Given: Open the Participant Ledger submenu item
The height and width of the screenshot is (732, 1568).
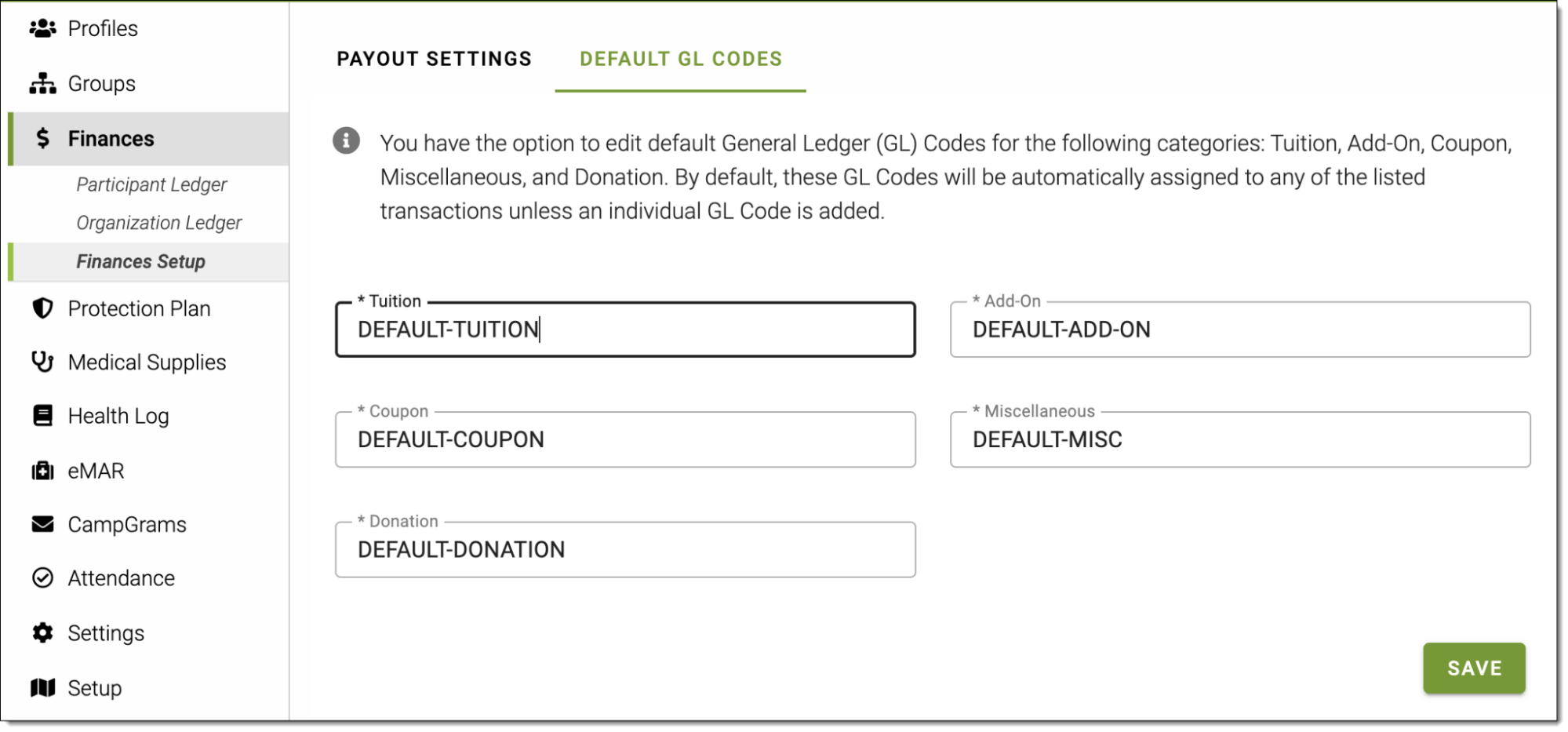Looking at the screenshot, I should click(151, 184).
